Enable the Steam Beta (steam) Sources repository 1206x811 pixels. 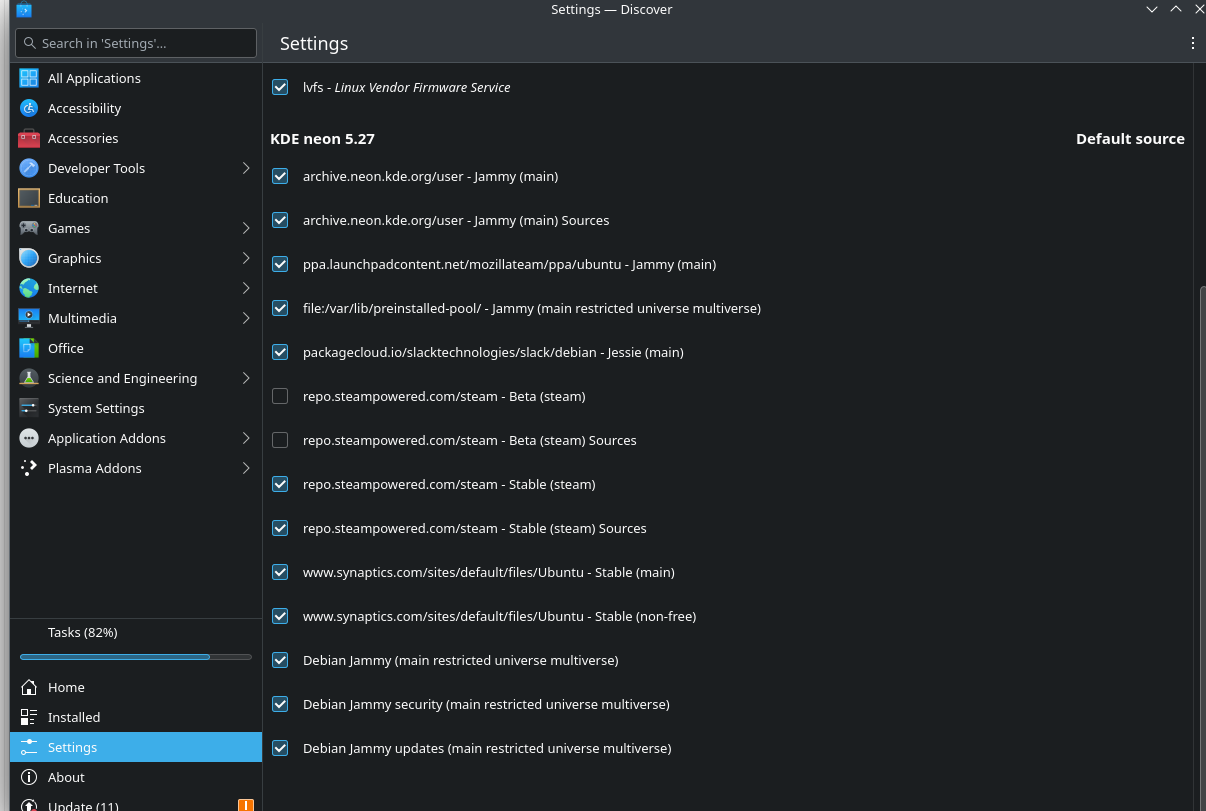coord(280,440)
